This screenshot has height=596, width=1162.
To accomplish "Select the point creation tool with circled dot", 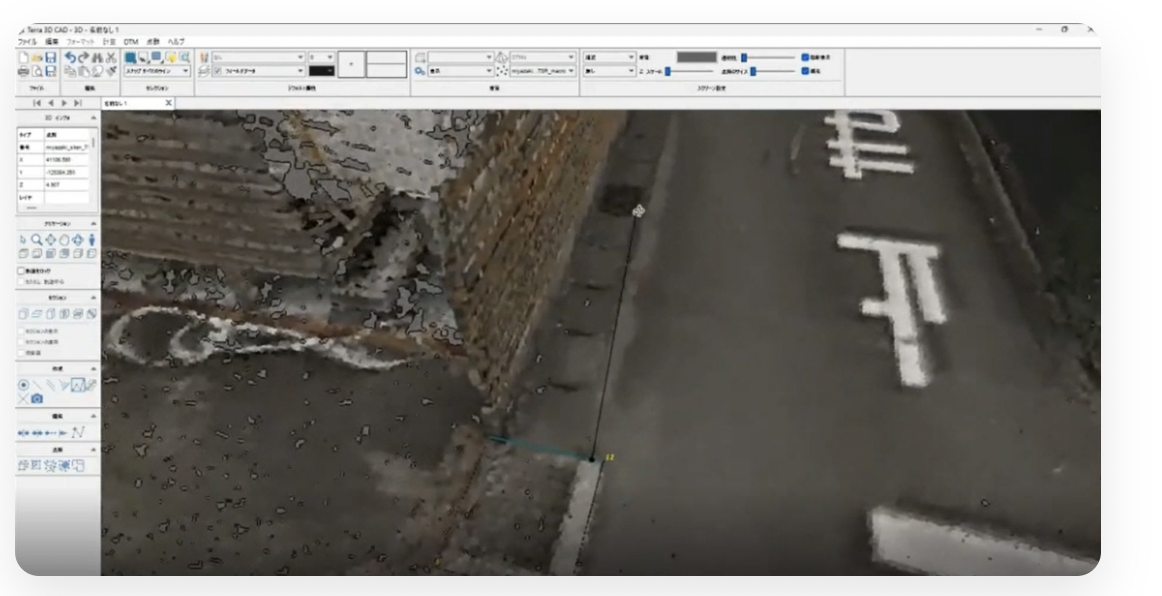I will tap(24, 385).
